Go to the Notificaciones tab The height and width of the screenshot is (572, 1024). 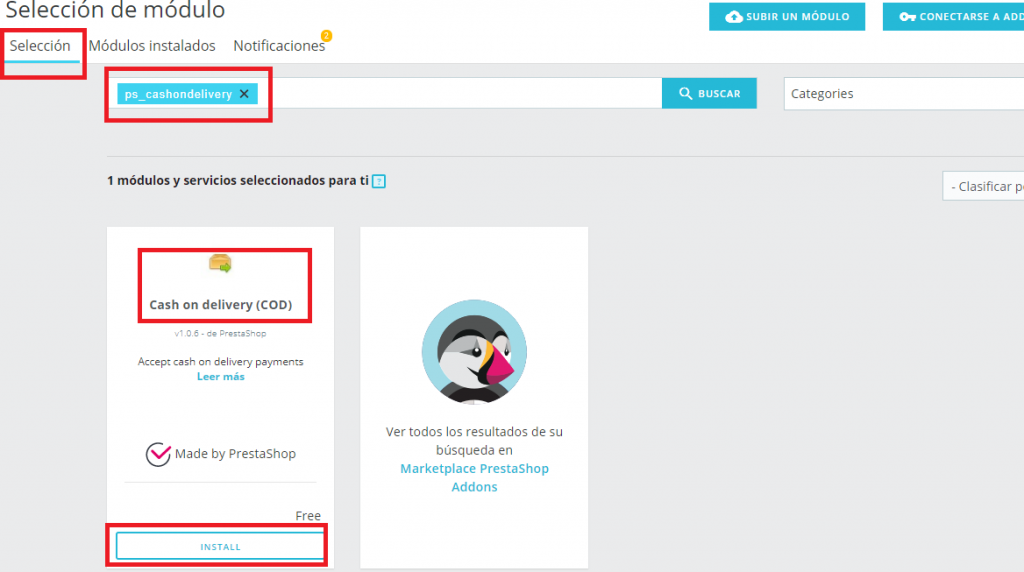tap(278, 46)
